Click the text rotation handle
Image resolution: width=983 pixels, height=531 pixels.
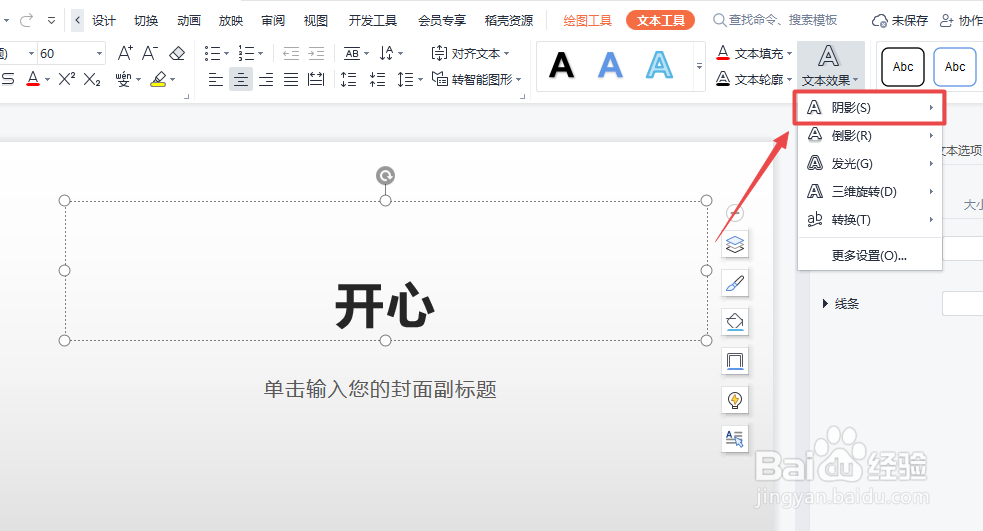pyautogui.click(x=386, y=176)
